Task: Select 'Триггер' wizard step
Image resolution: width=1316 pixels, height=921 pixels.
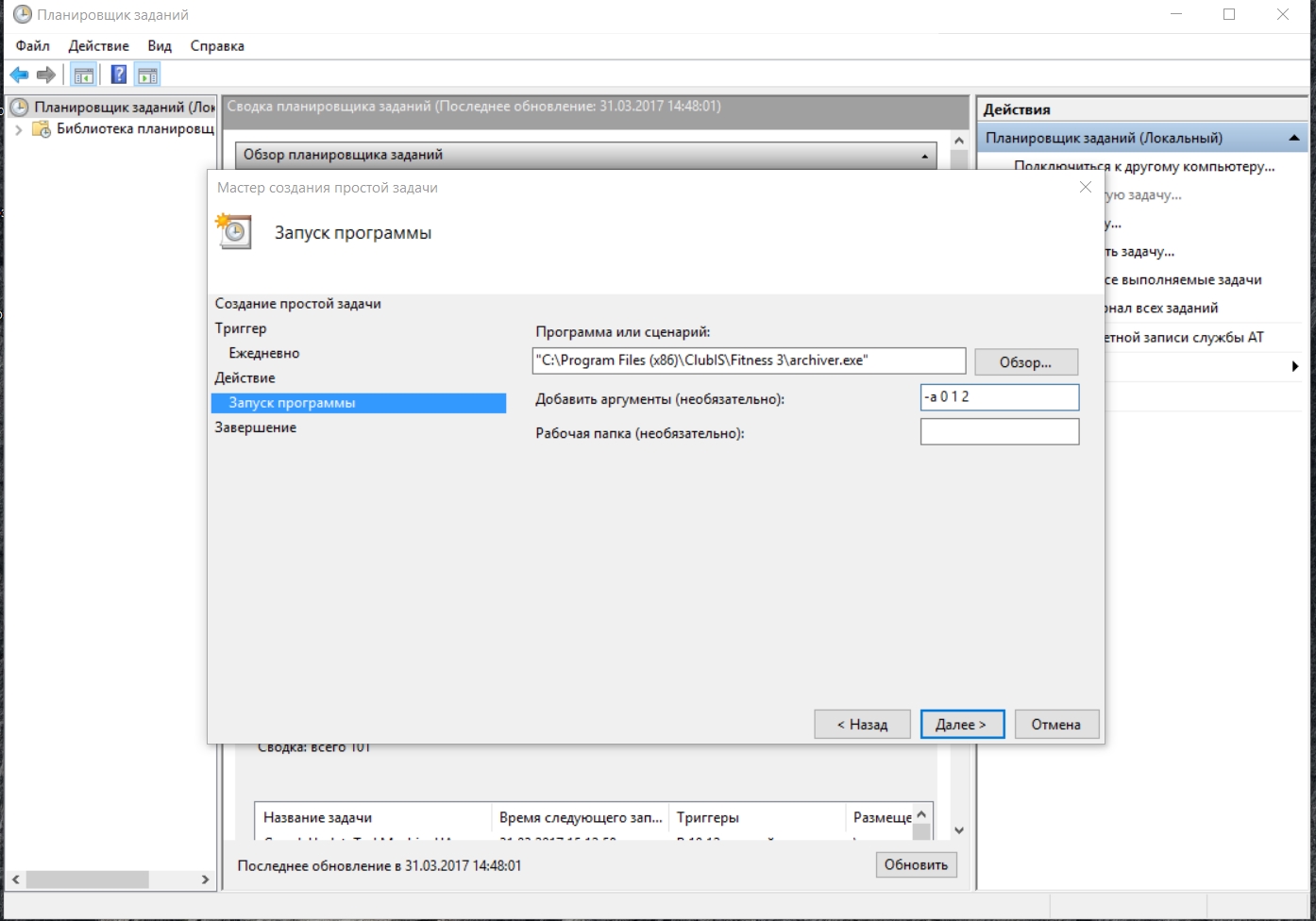Action: point(241,328)
